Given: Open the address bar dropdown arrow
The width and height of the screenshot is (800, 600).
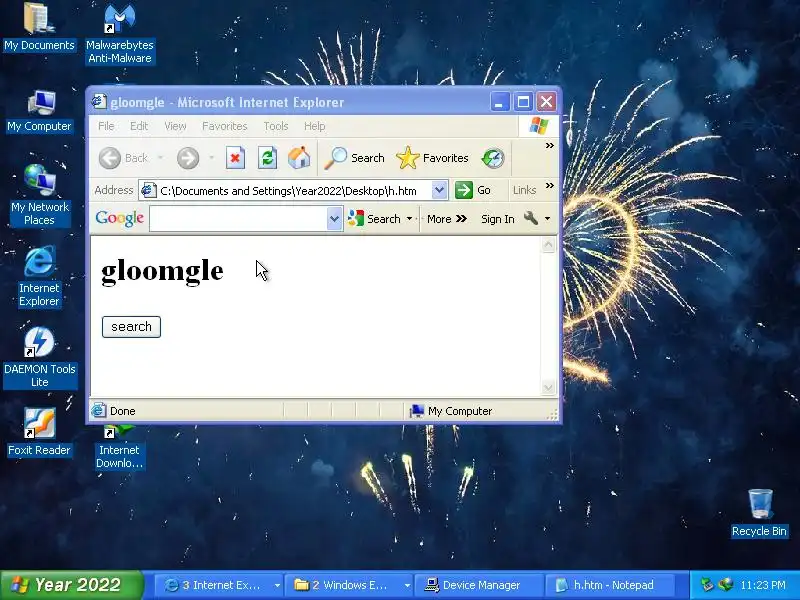Looking at the screenshot, I should (x=439, y=190).
